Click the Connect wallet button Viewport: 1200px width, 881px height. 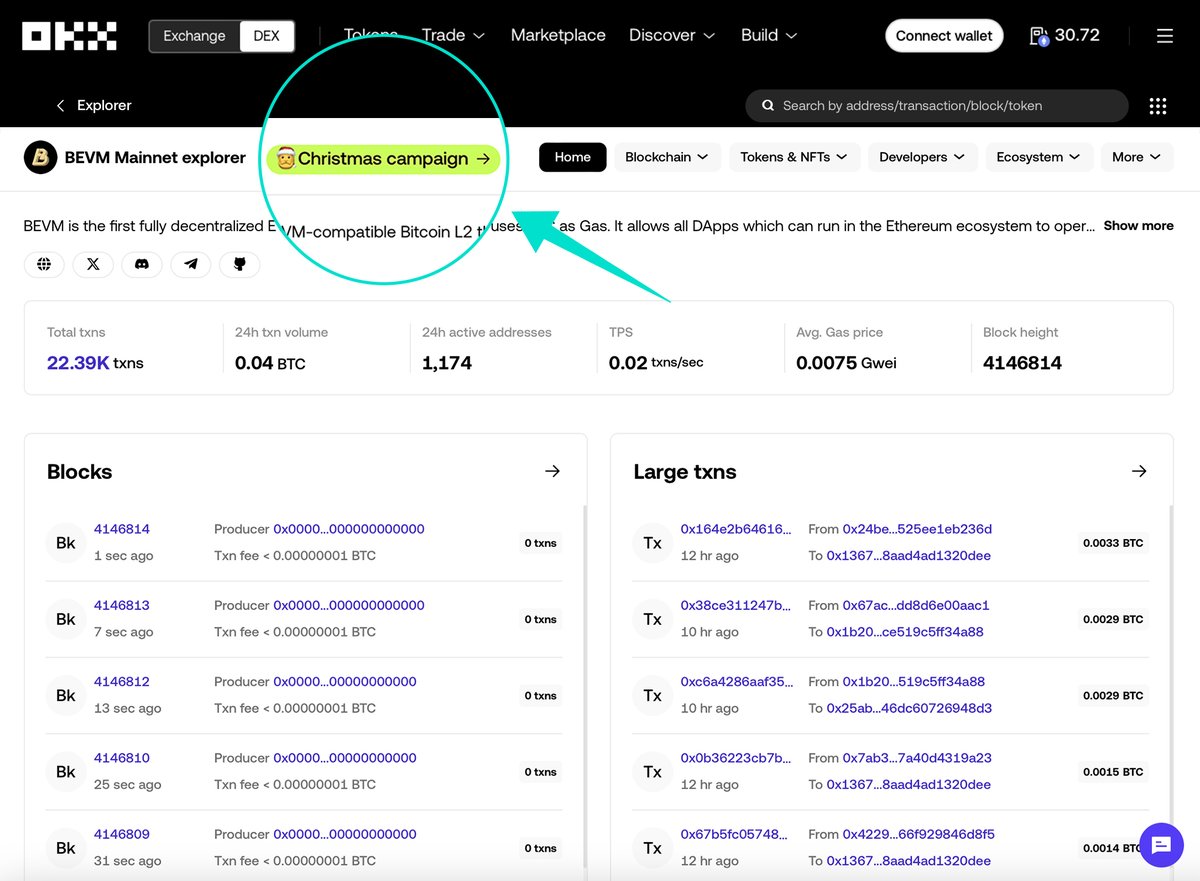[x=944, y=36]
